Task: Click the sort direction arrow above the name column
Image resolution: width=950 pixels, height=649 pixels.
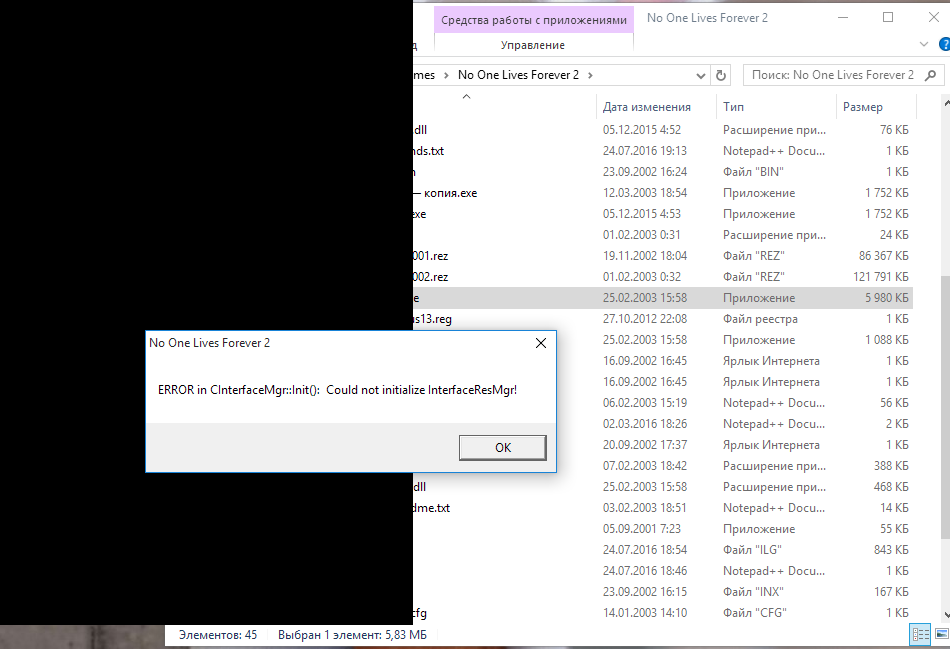Action: [x=466, y=96]
